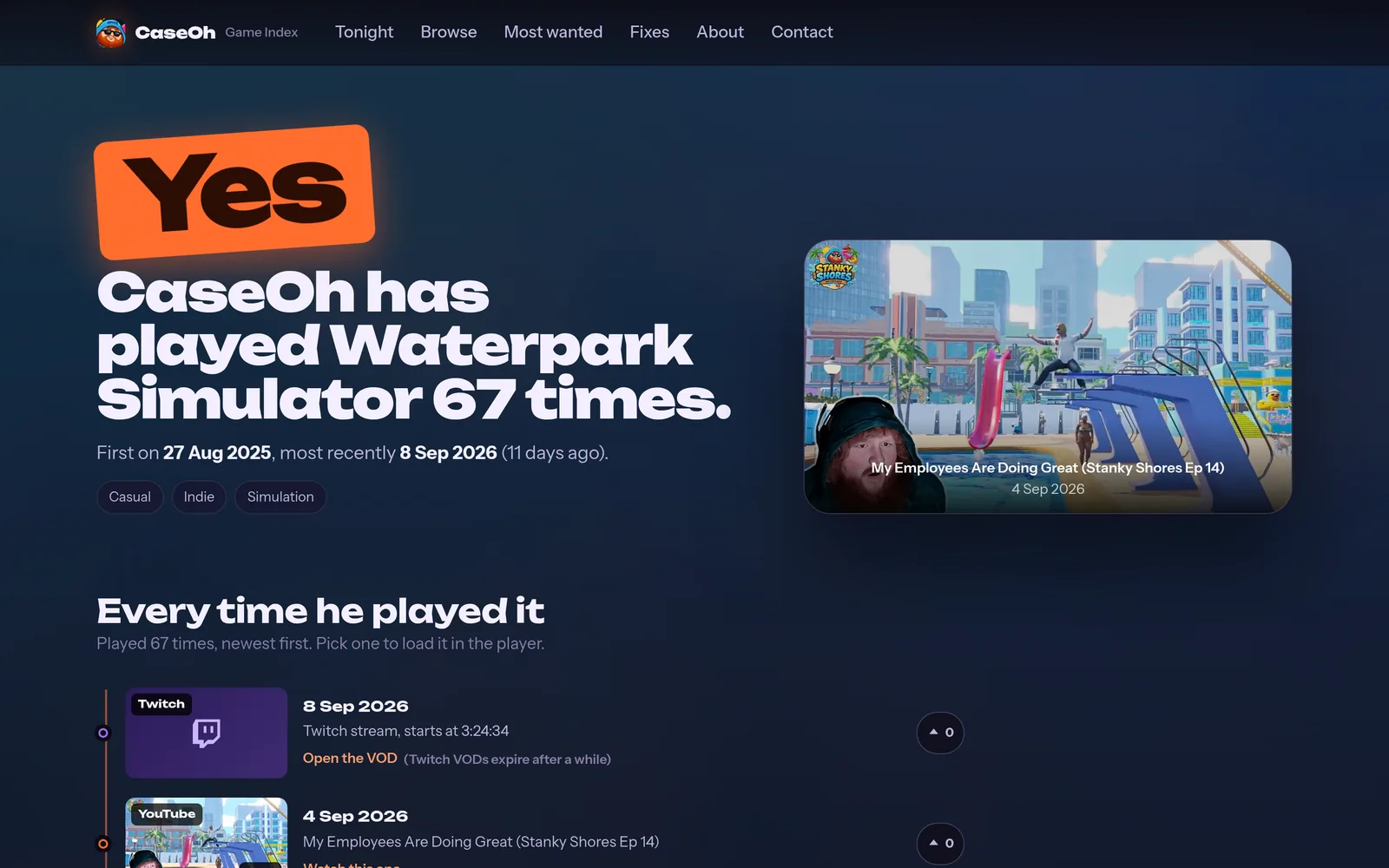Open the Most wanted page
The width and height of the screenshot is (1389, 868).
[x=553, y=32]
